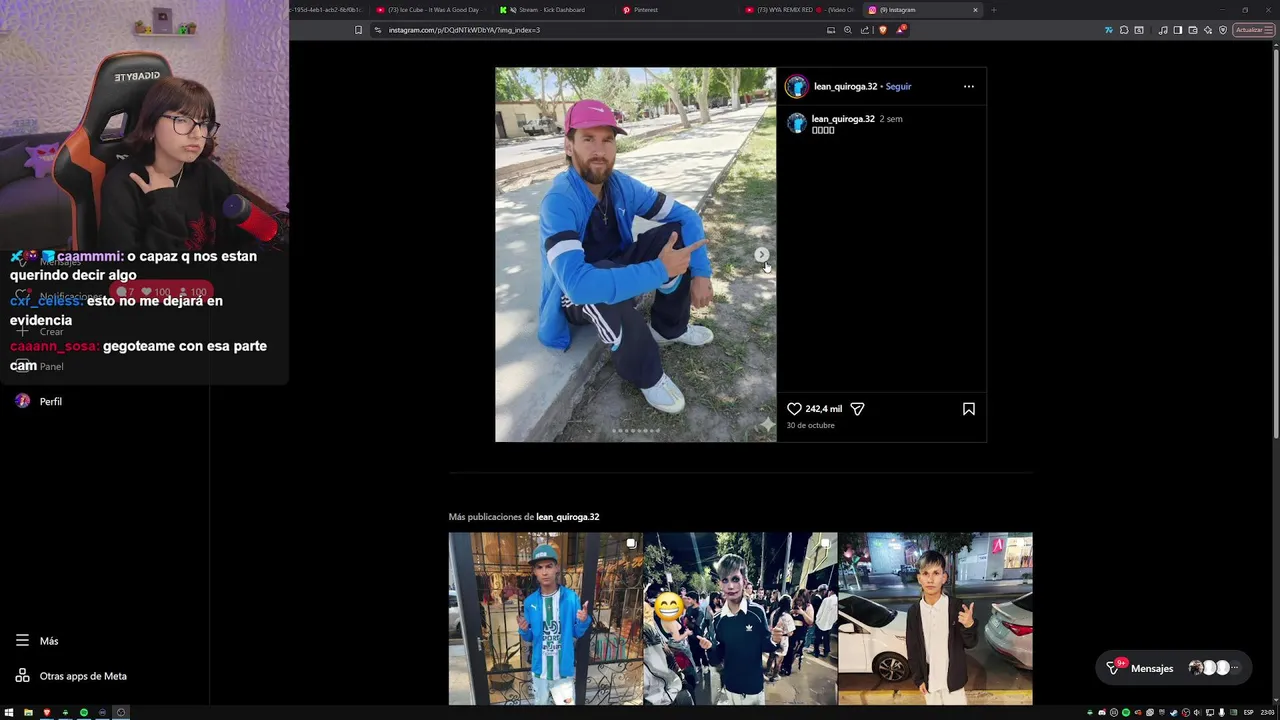The image size is (1280, 720).
Task: Click the taskbar clock
Action: pos(1267,712)
